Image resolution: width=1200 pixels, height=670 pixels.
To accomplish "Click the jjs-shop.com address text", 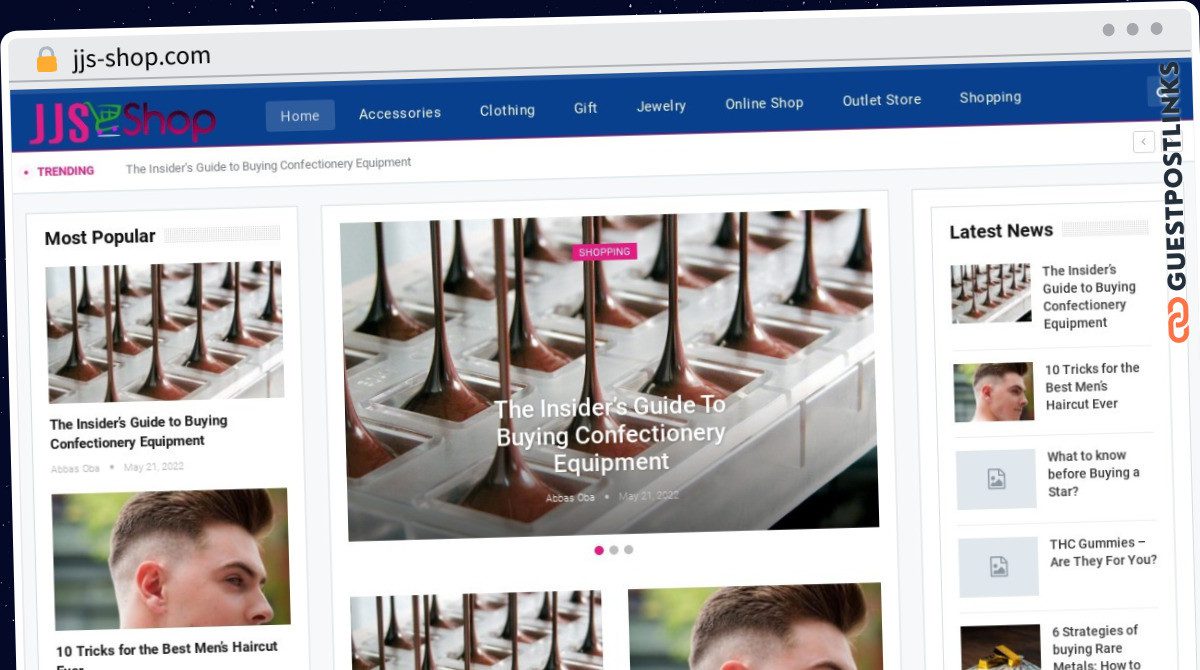I will tap(141, 57).
